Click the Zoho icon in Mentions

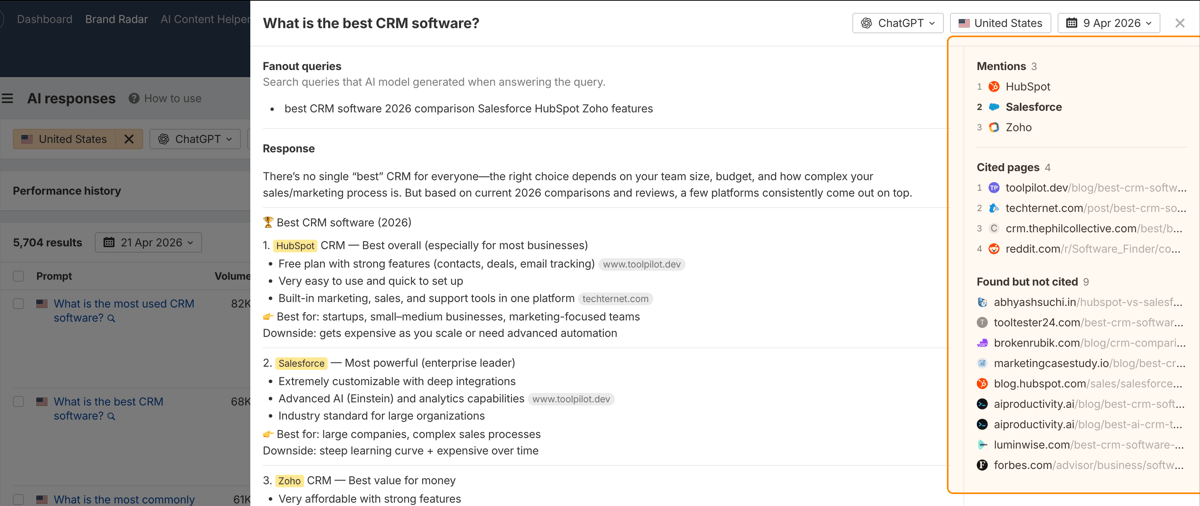tap(994, 128)
